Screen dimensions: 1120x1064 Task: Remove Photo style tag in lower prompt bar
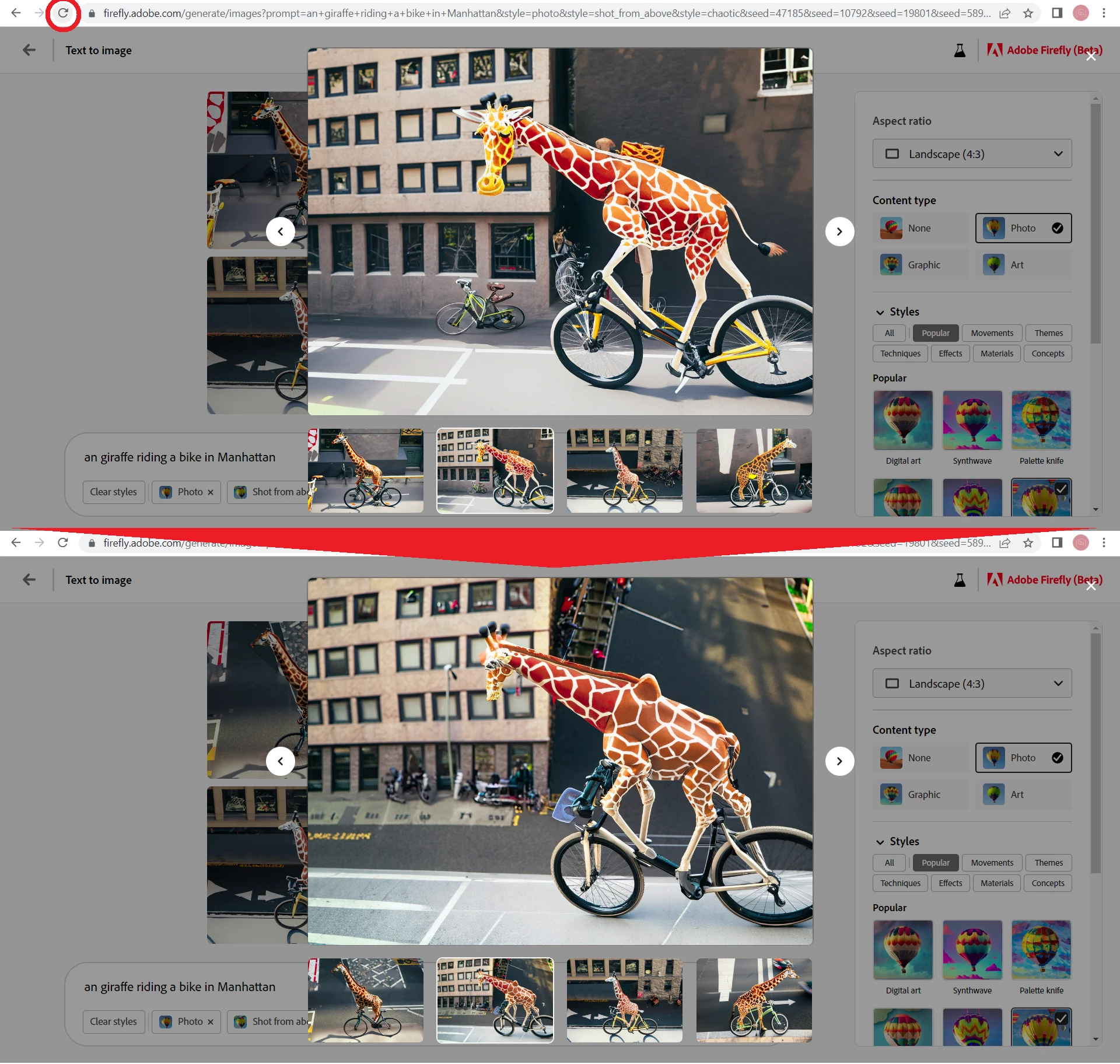pyautogui.click(x=211, y=1022)
